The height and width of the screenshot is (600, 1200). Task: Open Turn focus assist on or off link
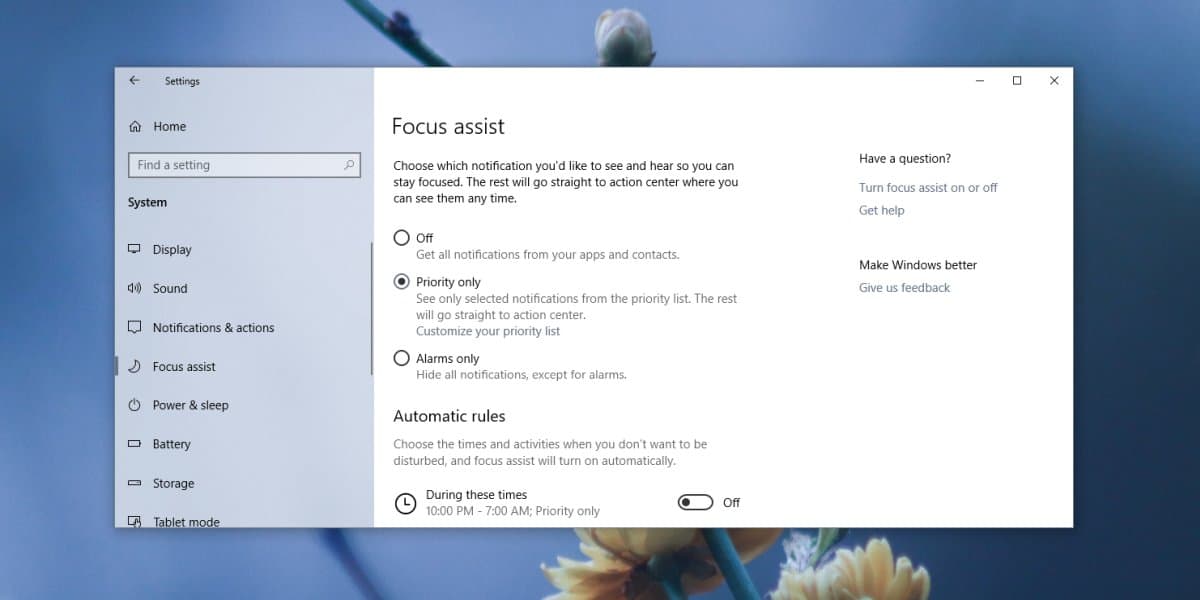point(928,187)
